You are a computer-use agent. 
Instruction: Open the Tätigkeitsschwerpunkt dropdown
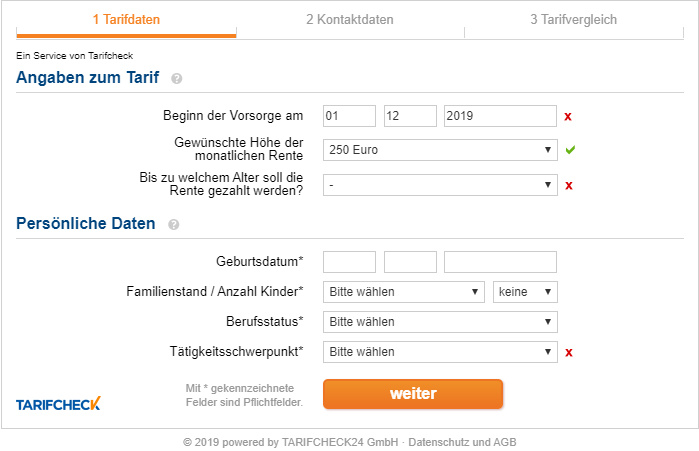coord(440,352)
